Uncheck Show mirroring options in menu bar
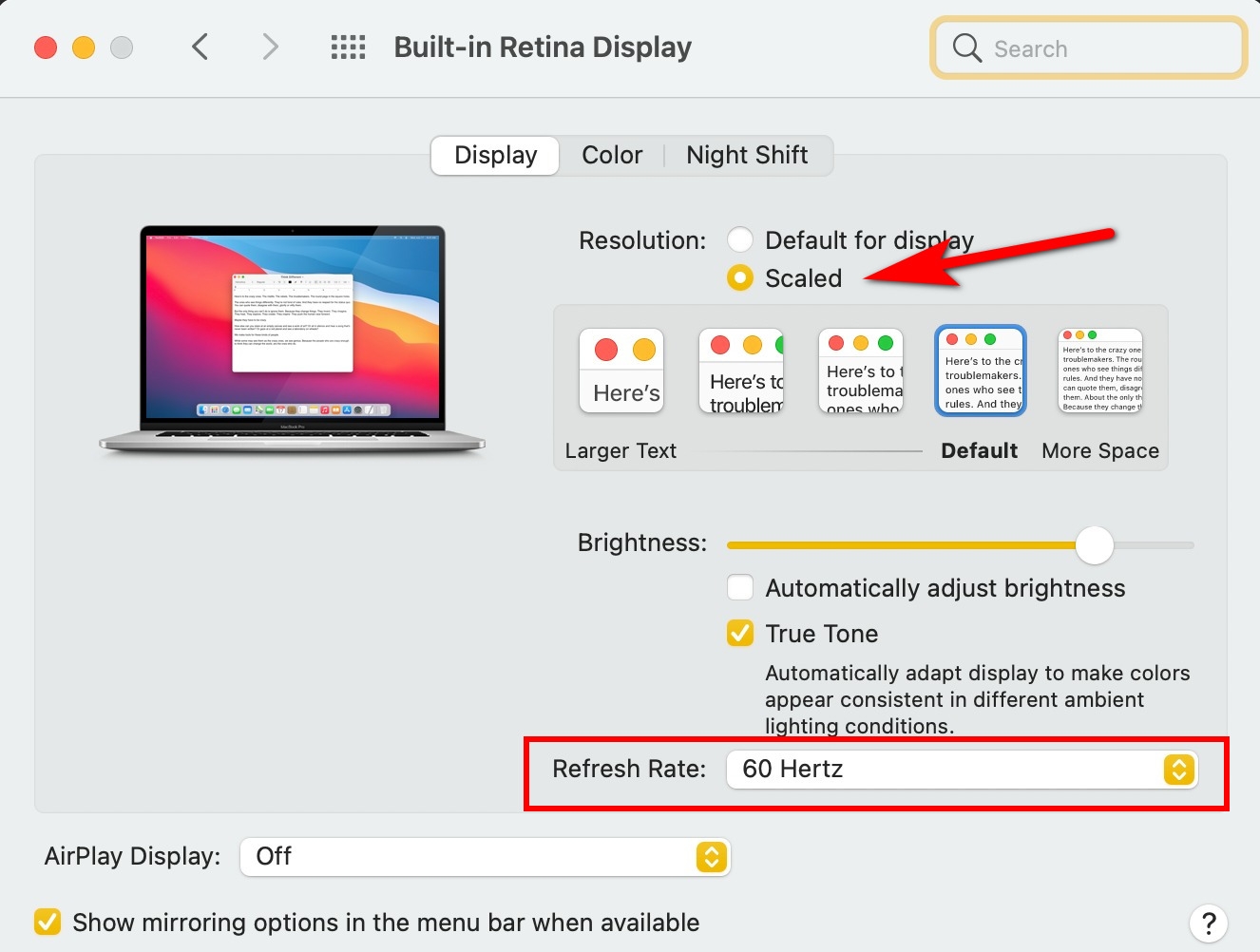The width and height of the screenshot is (1260, 952). [x=47, y=921]
